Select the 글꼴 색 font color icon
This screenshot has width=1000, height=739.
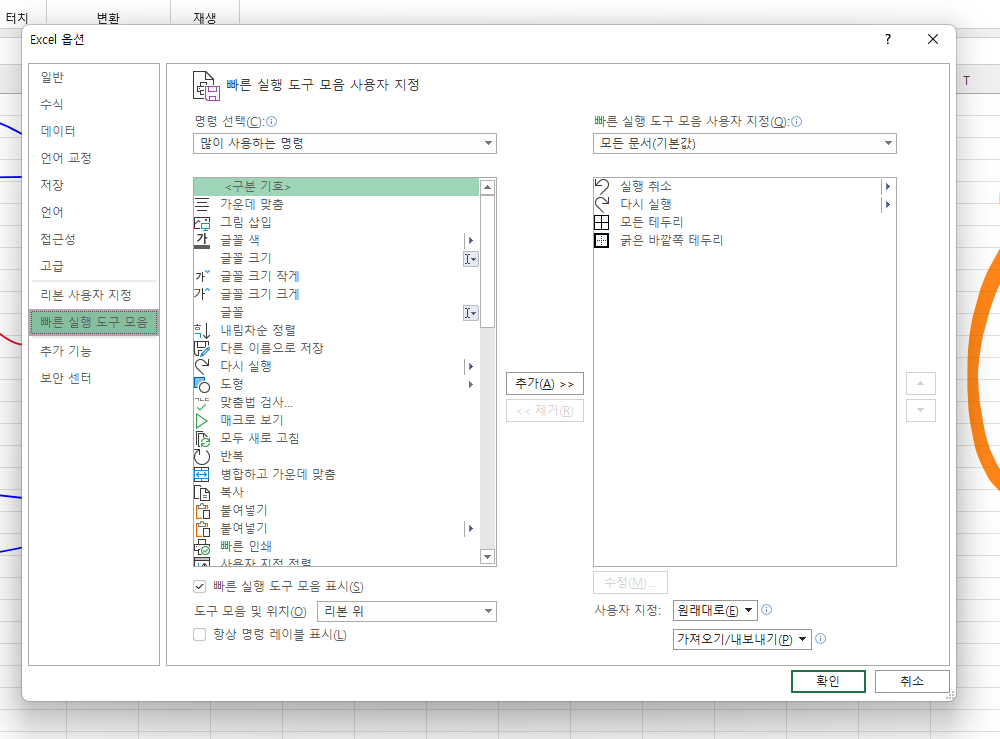click(202, 240)
